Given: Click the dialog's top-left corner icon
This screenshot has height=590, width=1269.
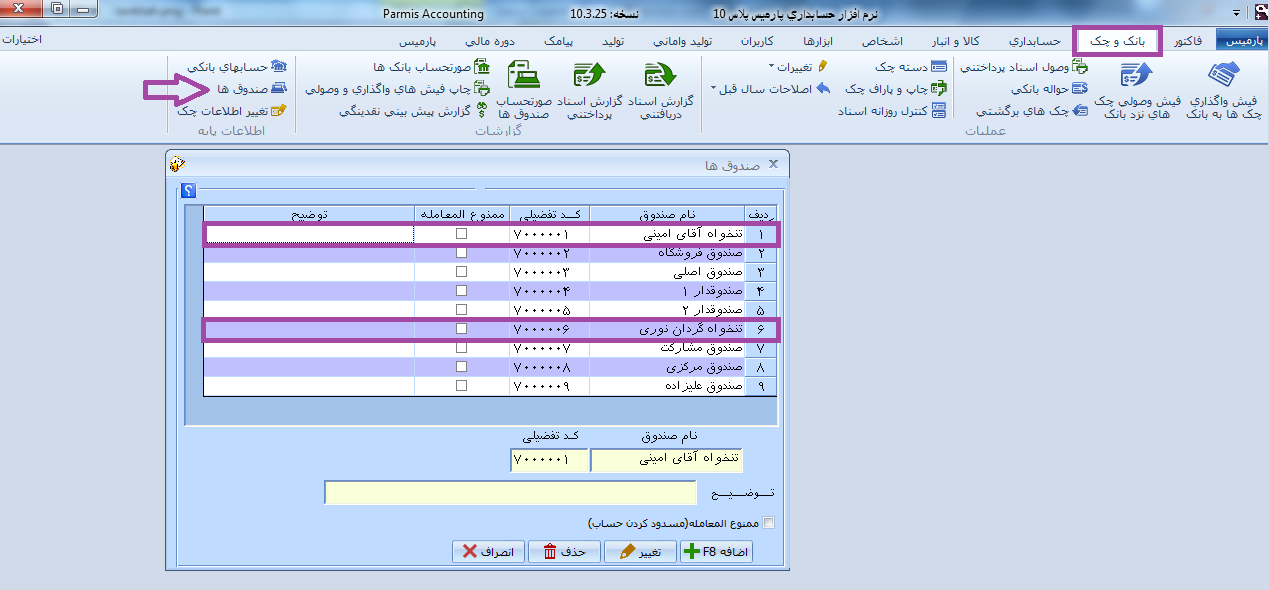Looking at the screenshot, I should (x=178, y=165).
